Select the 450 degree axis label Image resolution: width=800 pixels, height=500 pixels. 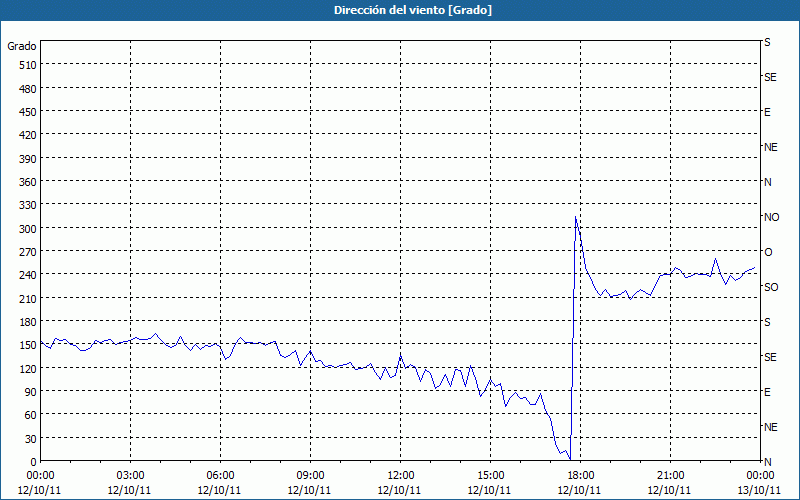coord(28,112)
